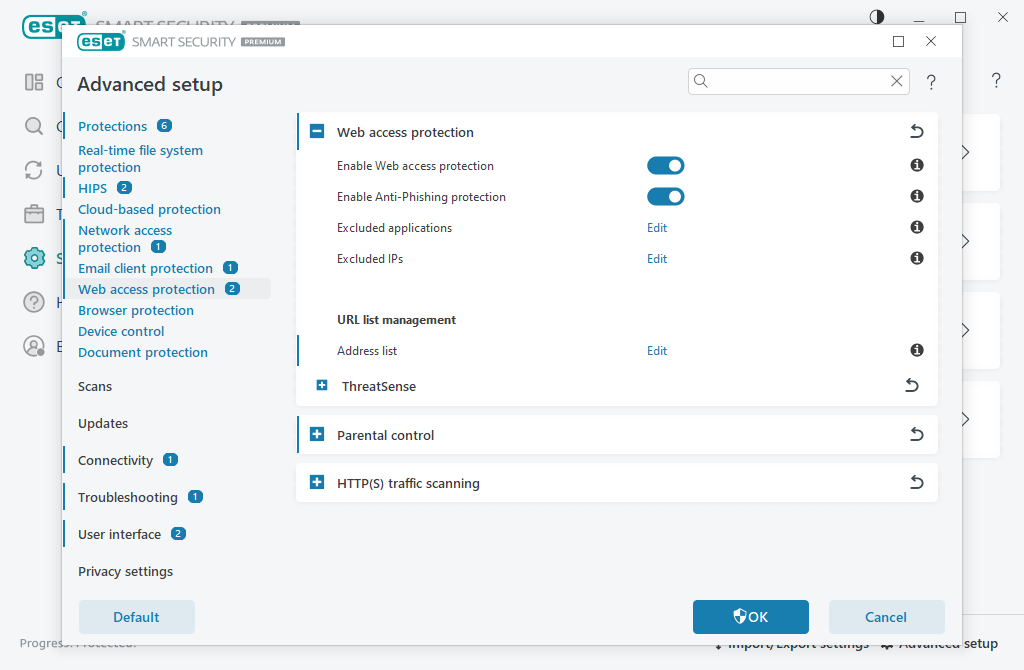Open the overview dashboard icon in main sidebar
The image size is (1024, 670).
[x=34, y=82]
